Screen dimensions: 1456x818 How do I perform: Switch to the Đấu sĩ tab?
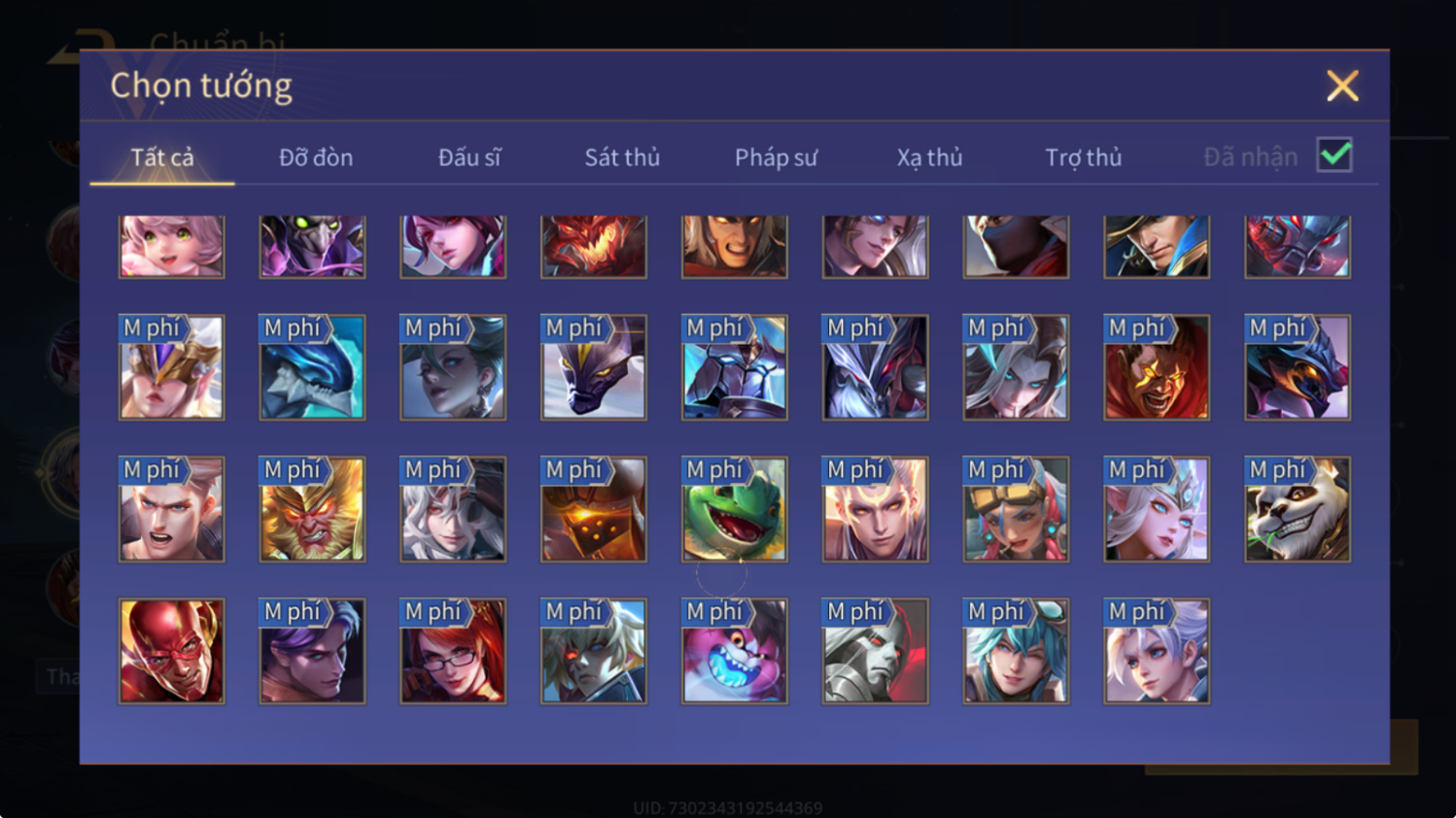tap(469, 157)
